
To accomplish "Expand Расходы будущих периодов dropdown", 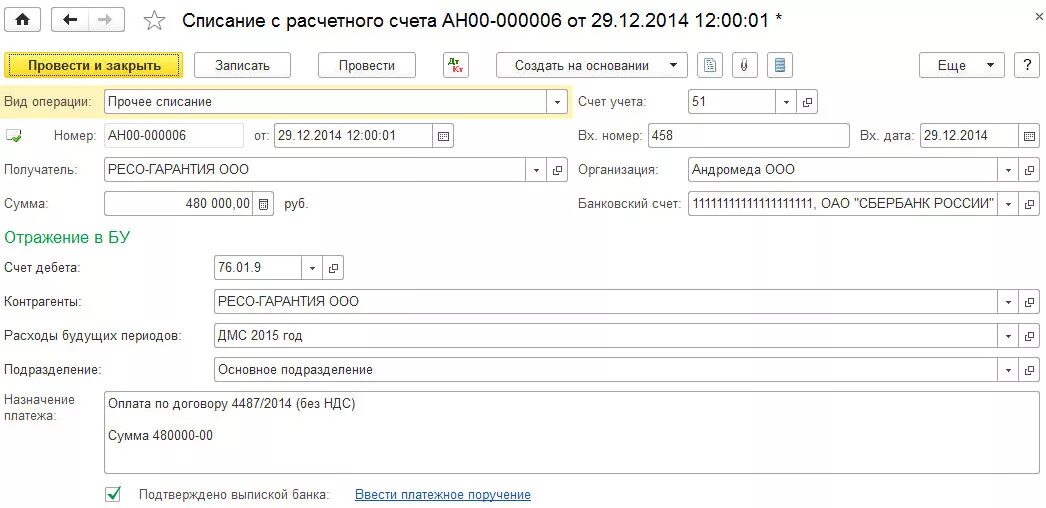I will pos(1008,335).
